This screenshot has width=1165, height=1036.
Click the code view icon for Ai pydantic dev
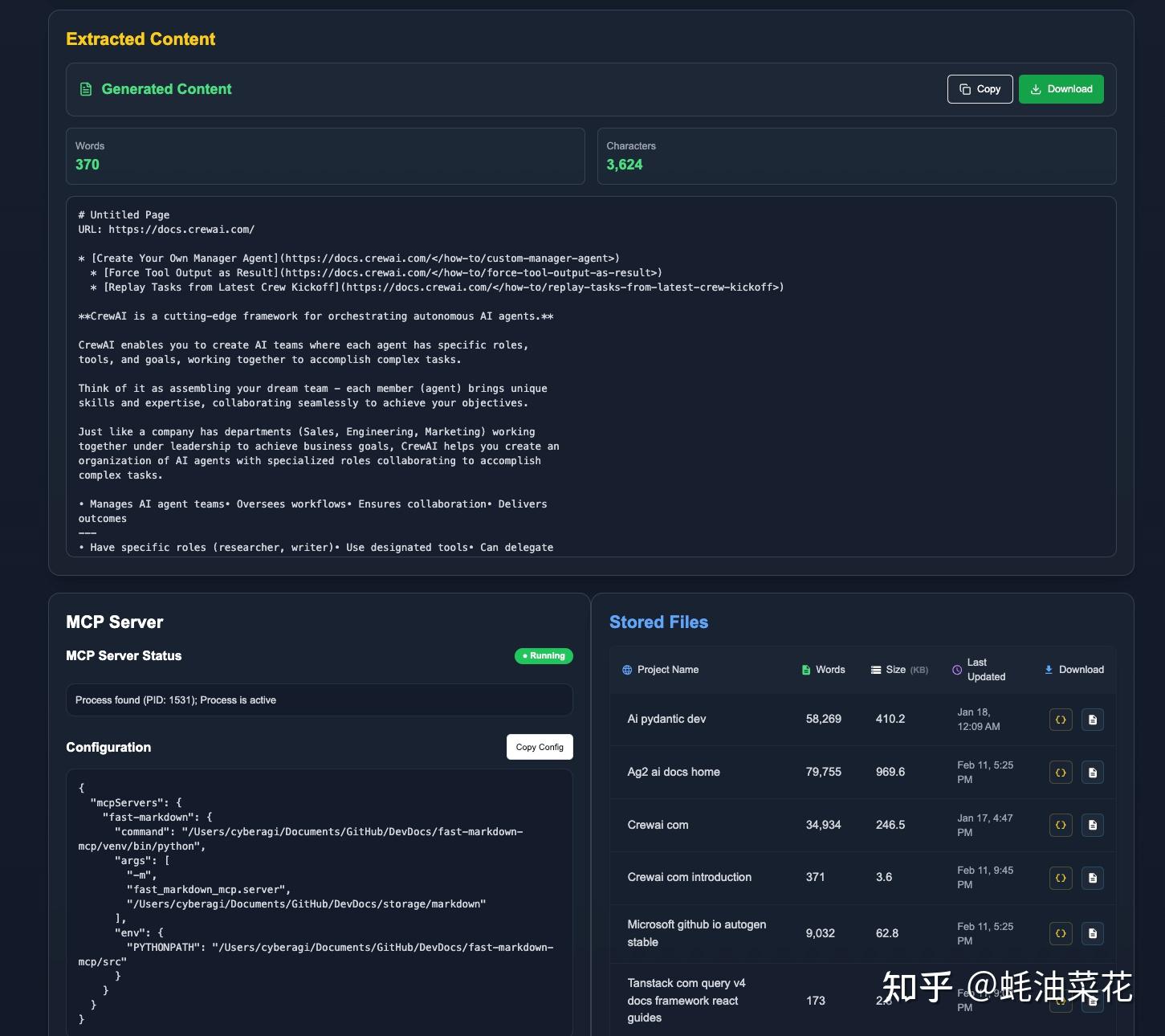(1061, 720)
